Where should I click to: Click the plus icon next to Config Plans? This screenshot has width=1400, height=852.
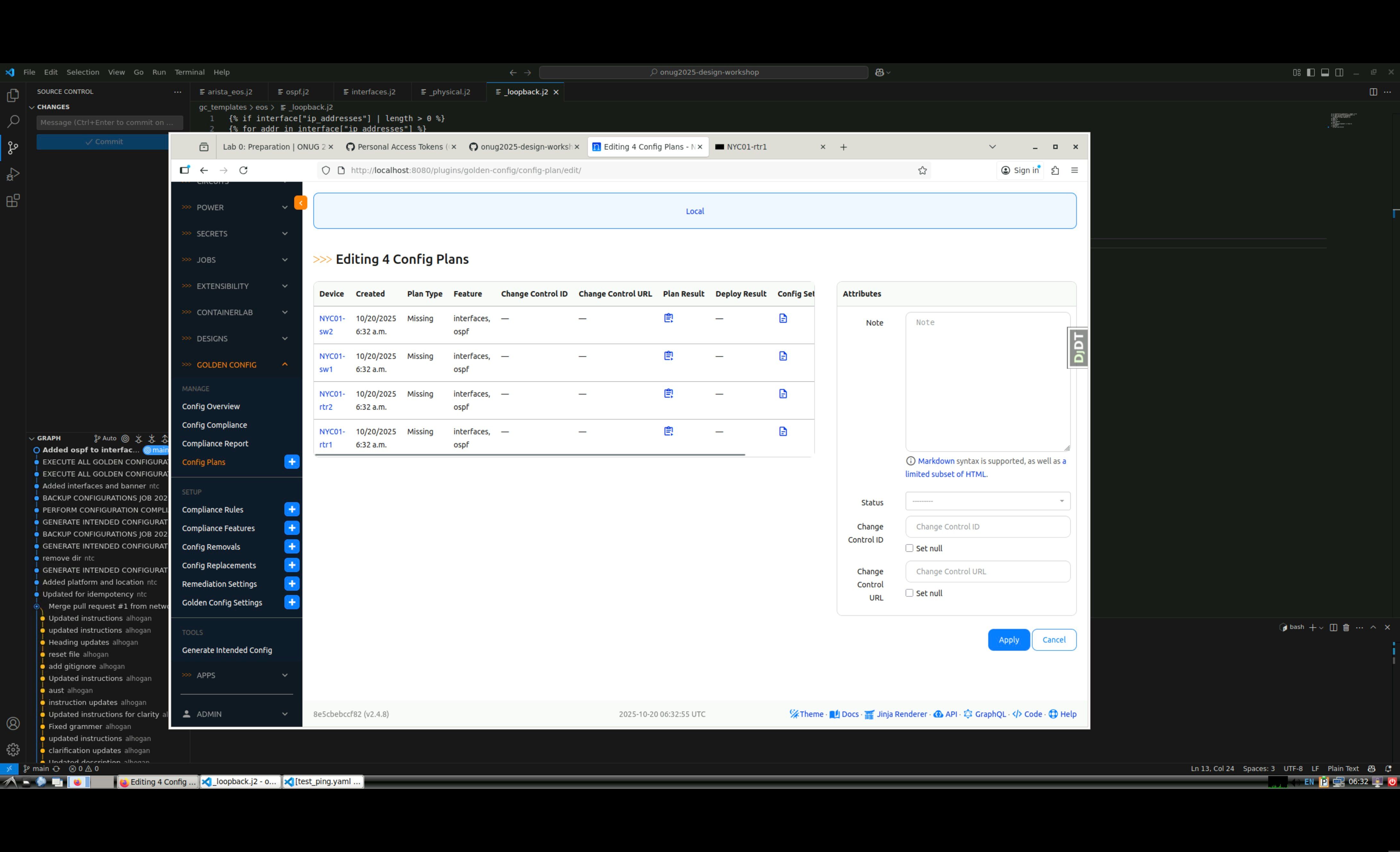(291, 462)
